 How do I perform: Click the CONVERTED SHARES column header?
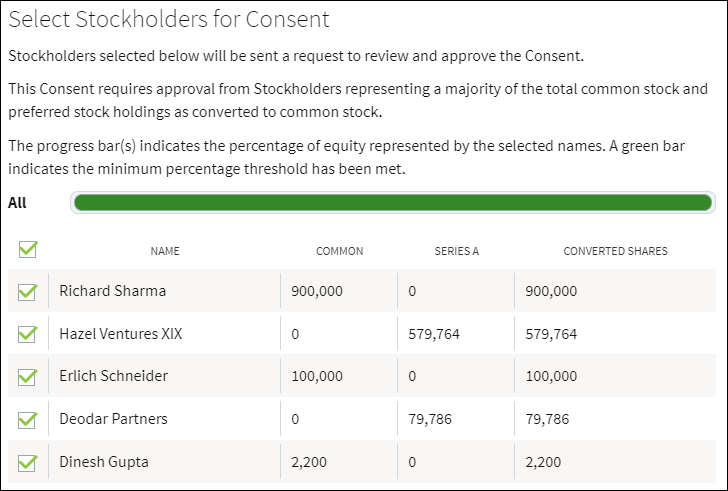(x=615, y=251)
